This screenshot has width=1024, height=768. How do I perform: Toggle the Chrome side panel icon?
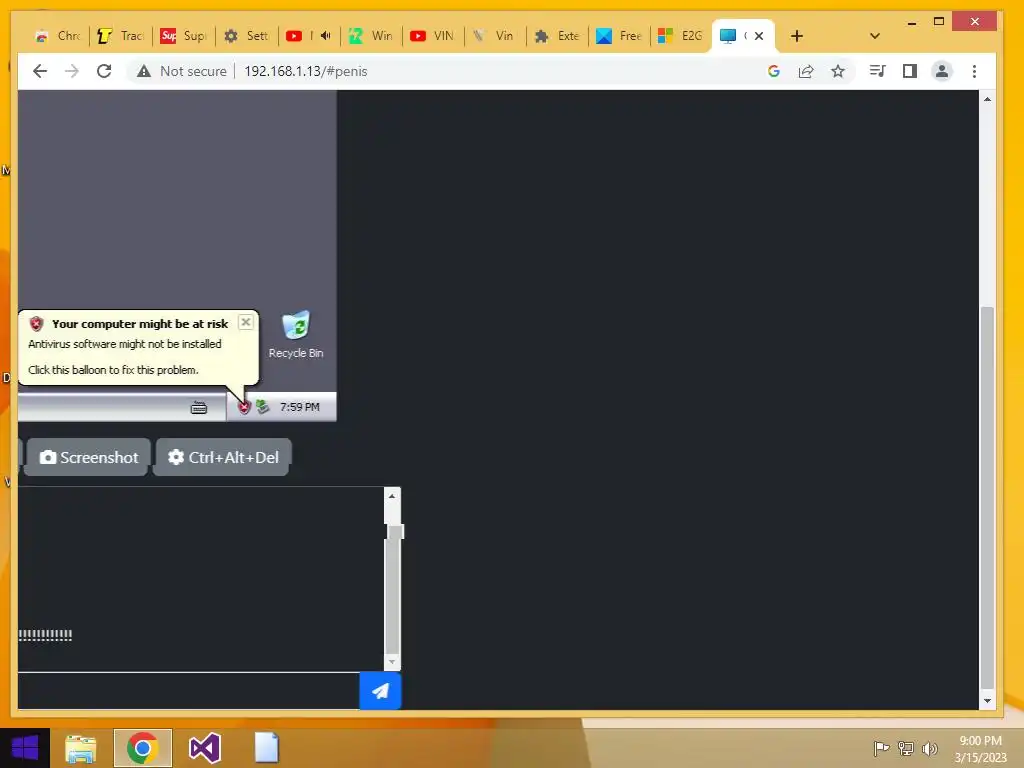click(x=910, y=71)
